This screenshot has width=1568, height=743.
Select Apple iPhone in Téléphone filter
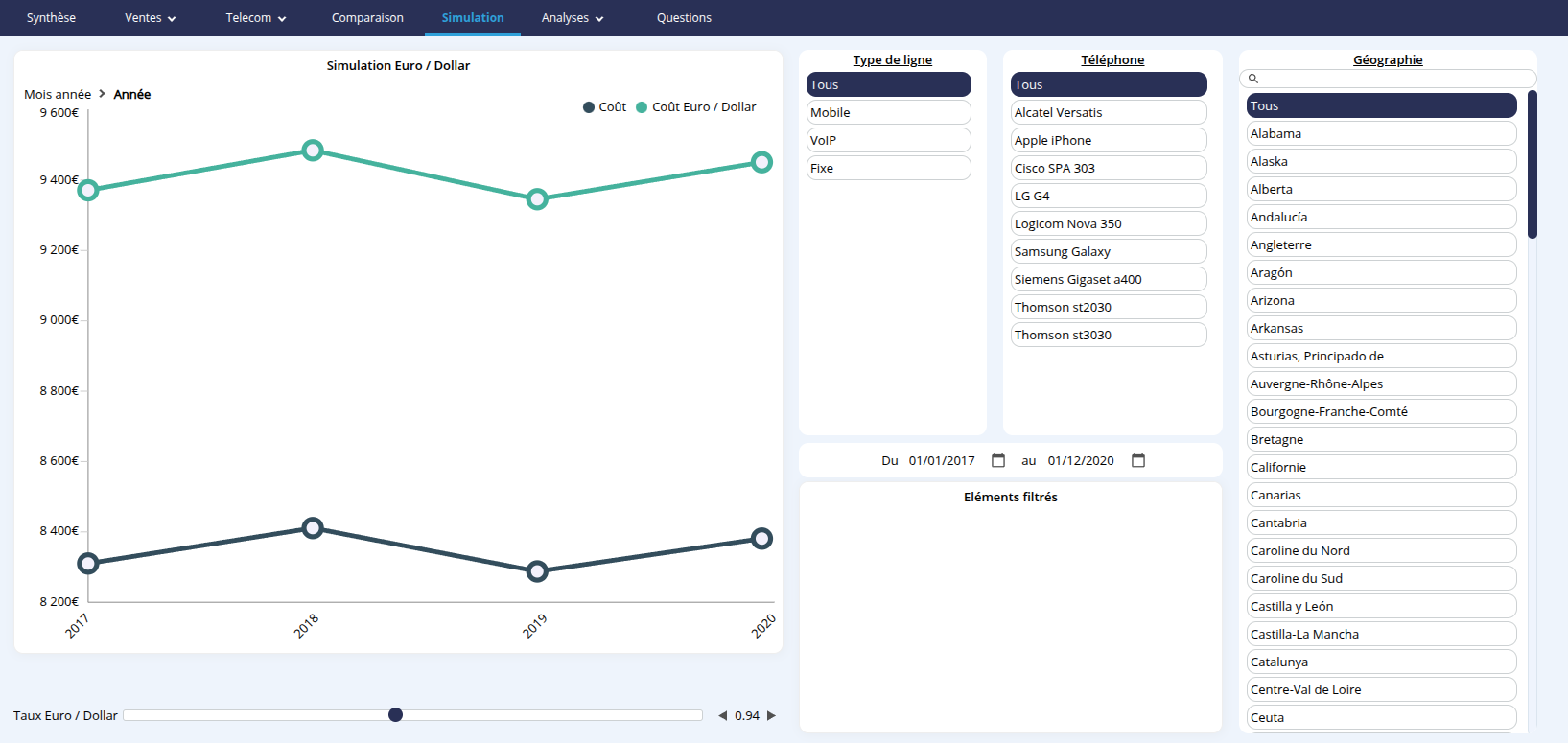click(1108, 140)
